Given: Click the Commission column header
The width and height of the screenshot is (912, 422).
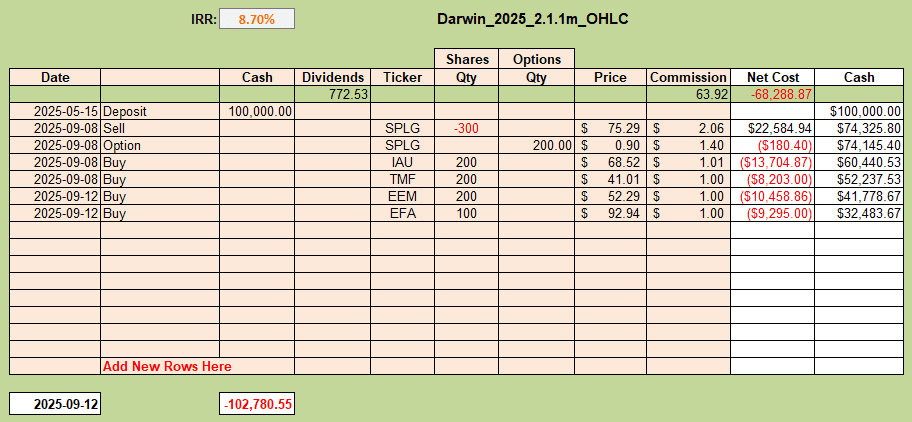Looking at the screenshot, I should [x=689, y=77].
